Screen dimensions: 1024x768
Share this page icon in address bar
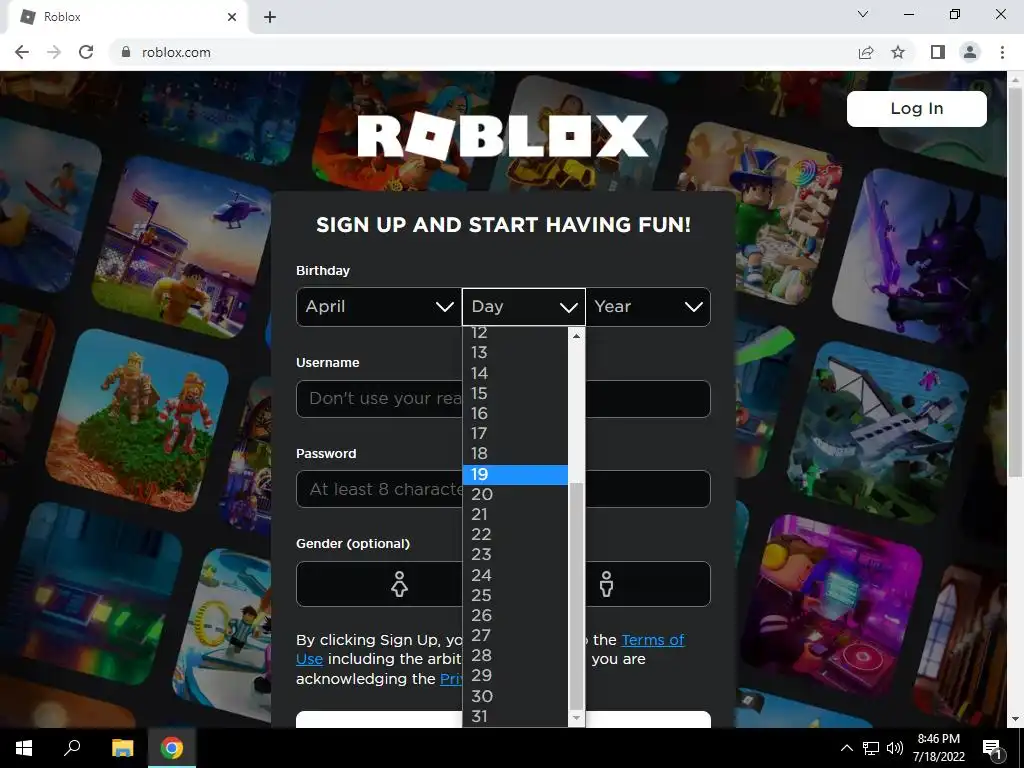tap(866, 52)
